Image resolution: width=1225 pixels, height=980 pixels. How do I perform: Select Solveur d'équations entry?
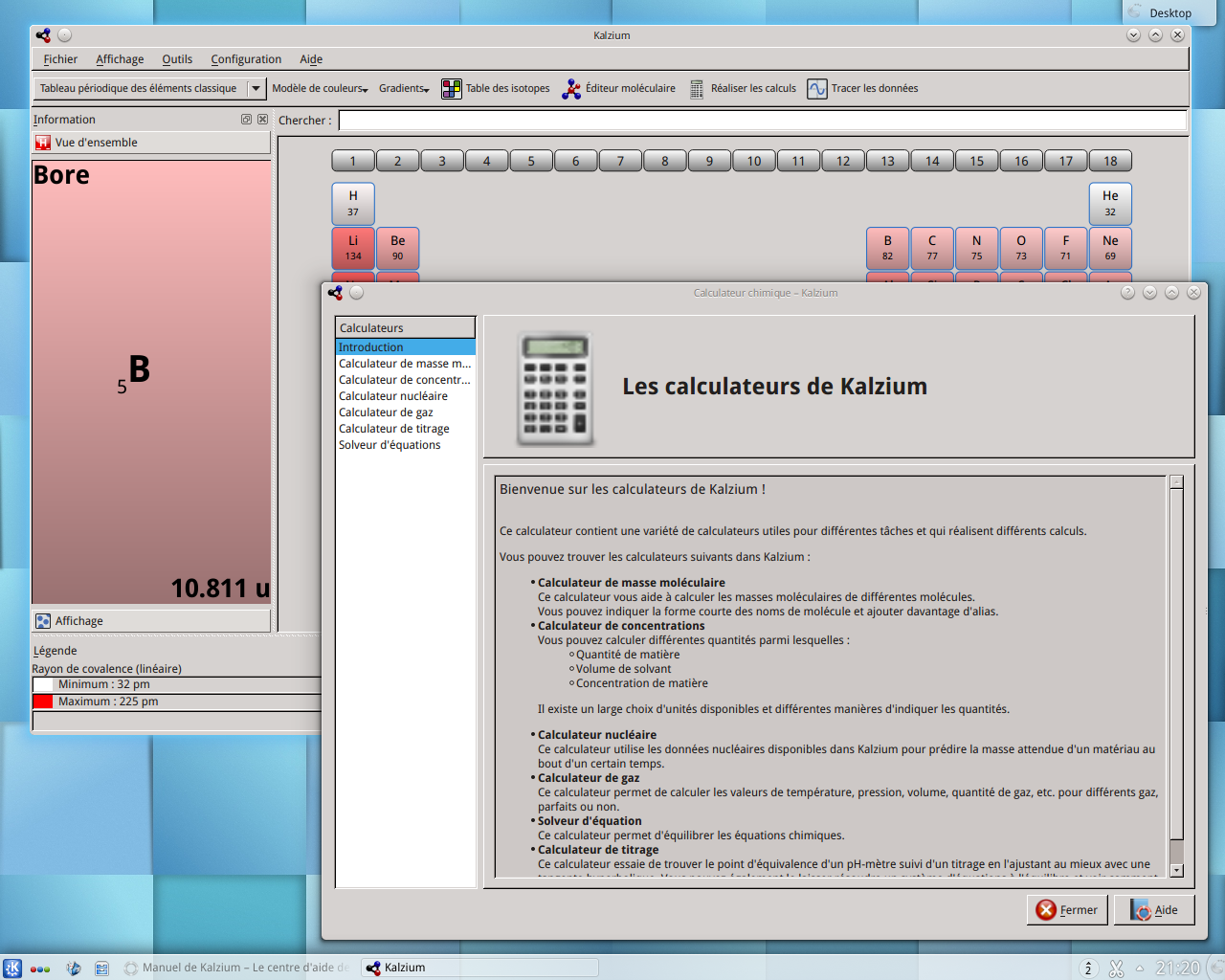[x=406, y=445]
